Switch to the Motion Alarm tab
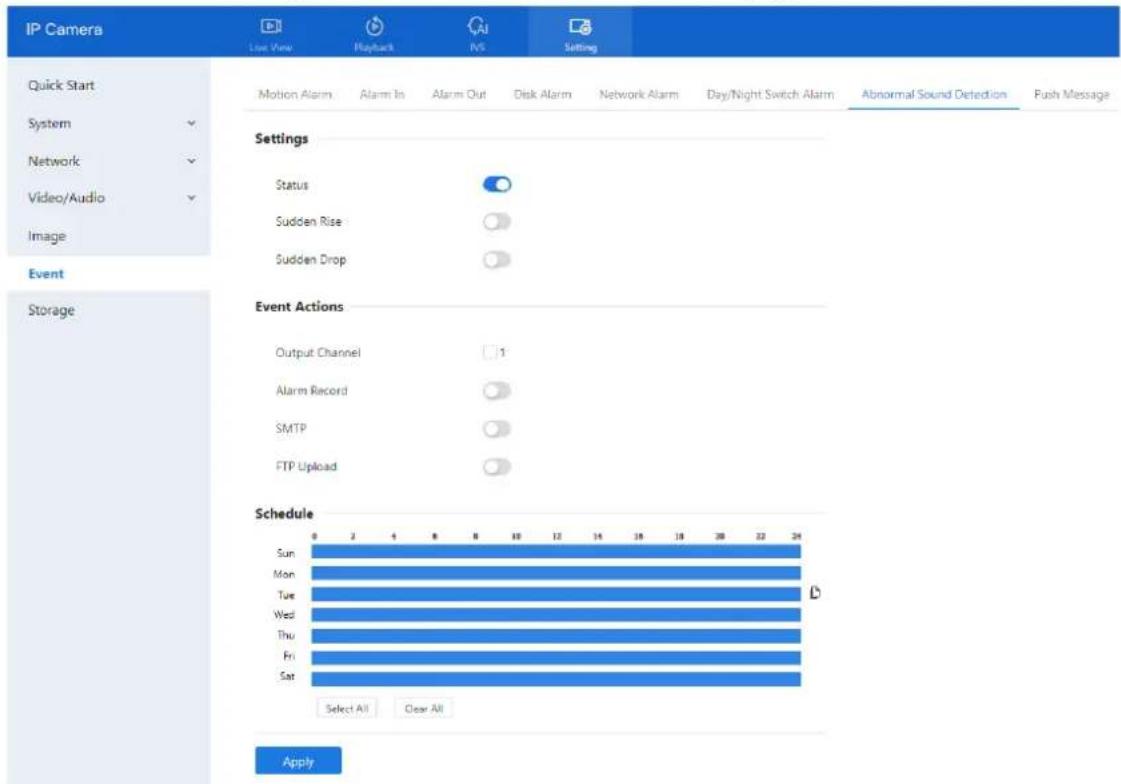The height and width of the screenshot is (784, 1121). 295,94
